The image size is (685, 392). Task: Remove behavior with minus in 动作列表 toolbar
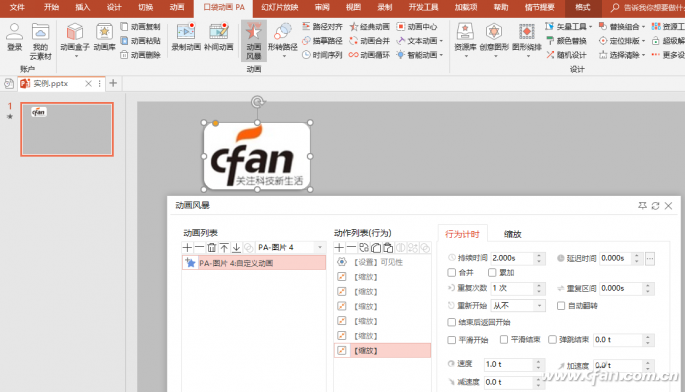(351, 248)
